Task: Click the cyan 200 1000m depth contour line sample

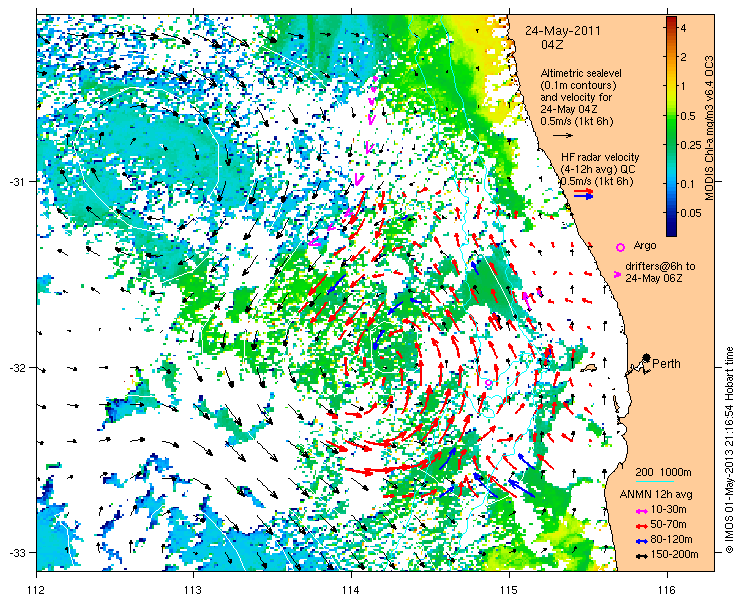Action: (654, 481)
